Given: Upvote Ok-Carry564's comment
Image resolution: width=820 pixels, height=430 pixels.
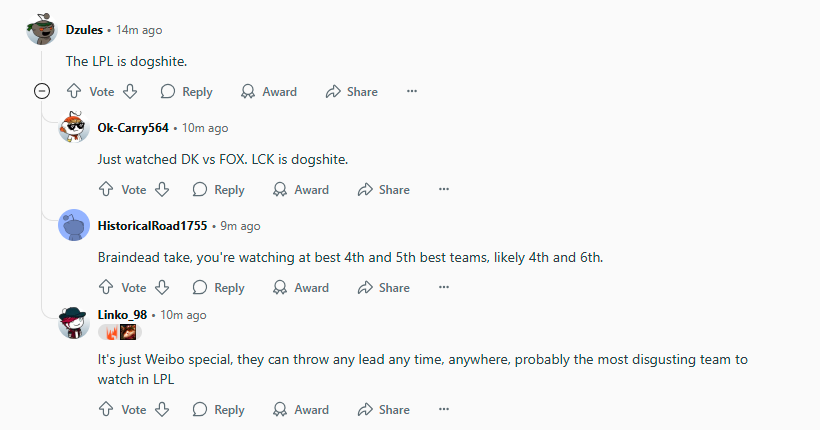Looking at the screenshot, I should coord(106,189).
